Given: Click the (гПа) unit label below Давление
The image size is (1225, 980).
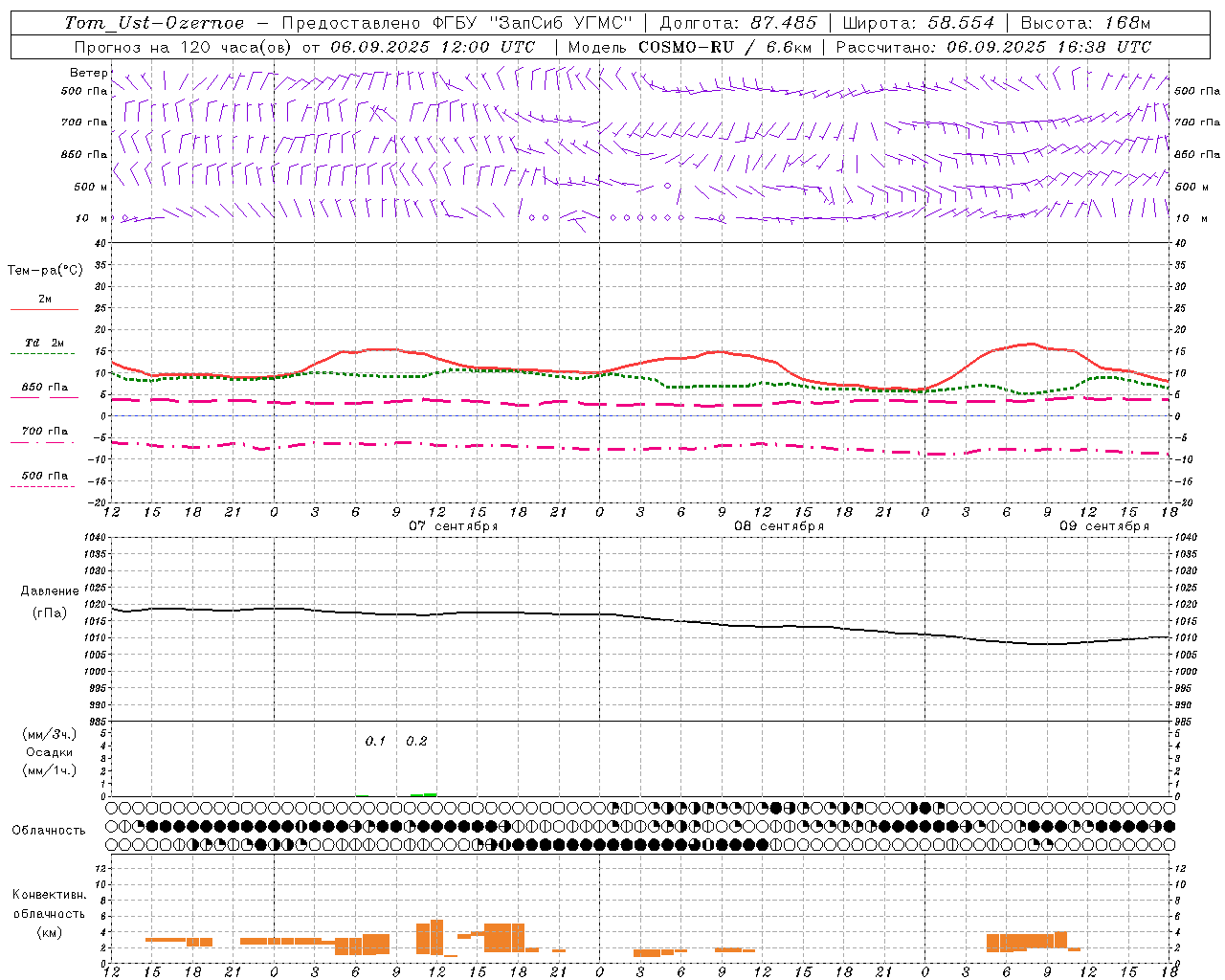Looking at the screenshot, I should click(x=50, y=612).
